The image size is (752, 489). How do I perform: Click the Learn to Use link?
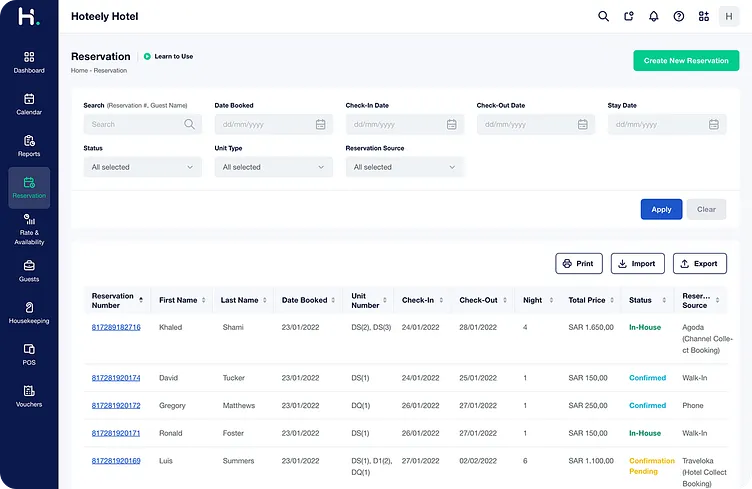[x=174, y=56]
